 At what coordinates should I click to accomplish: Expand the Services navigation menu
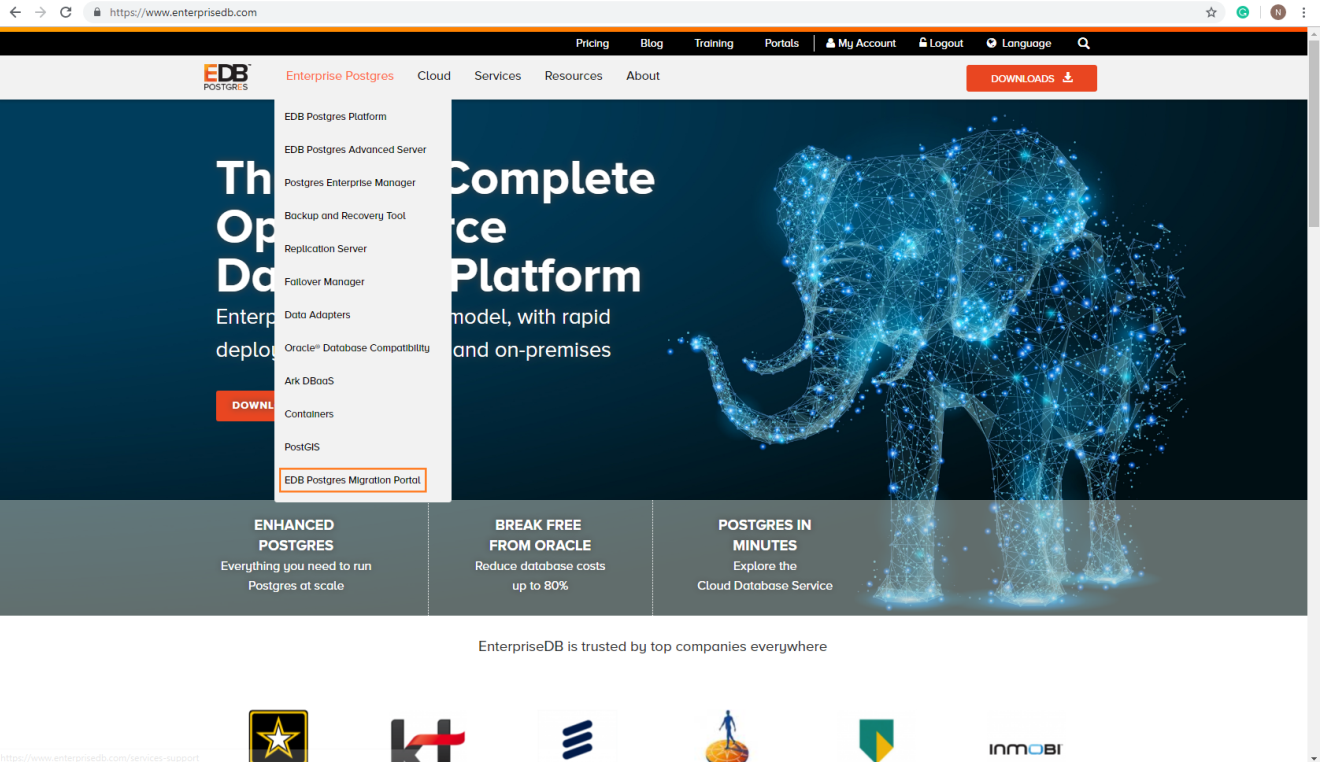[x=498, y=76]
